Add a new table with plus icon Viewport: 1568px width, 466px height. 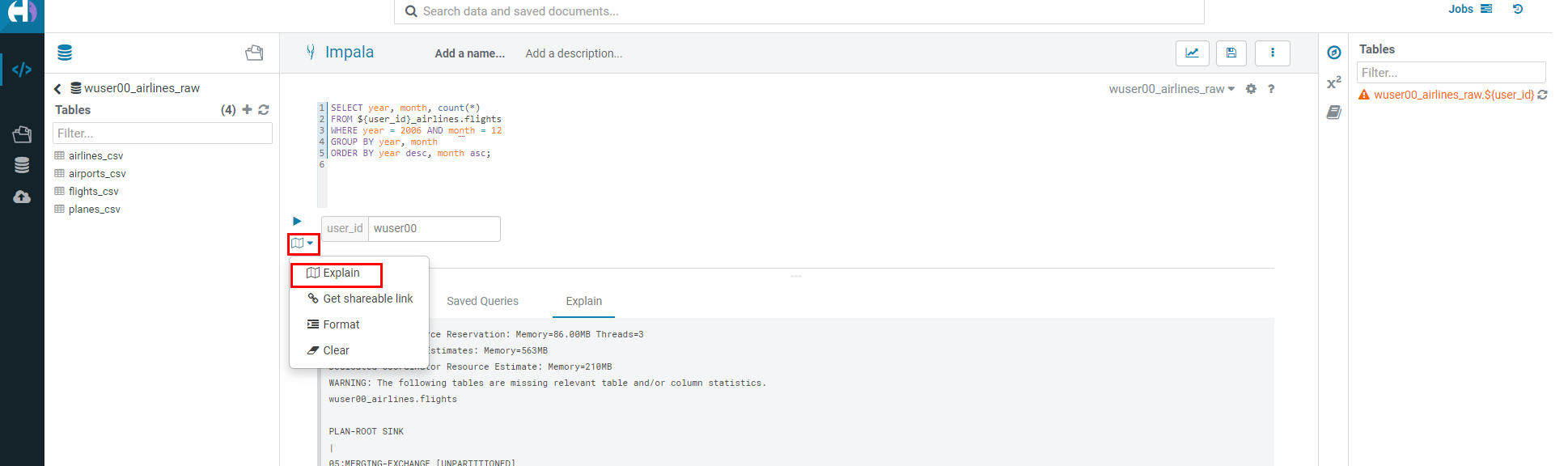pyautogui.click(x=248, y=109)
